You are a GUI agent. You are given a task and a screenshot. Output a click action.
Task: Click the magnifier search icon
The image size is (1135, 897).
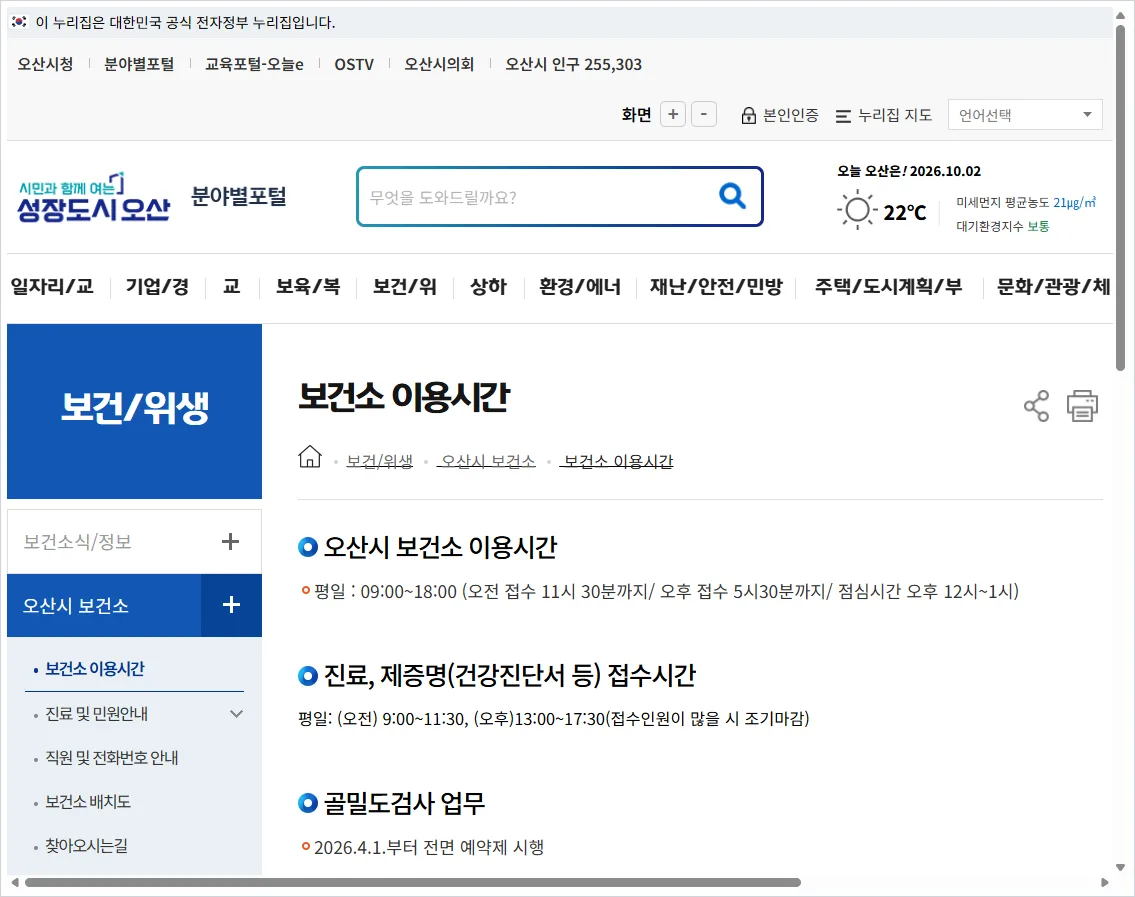tap(732, 195)
